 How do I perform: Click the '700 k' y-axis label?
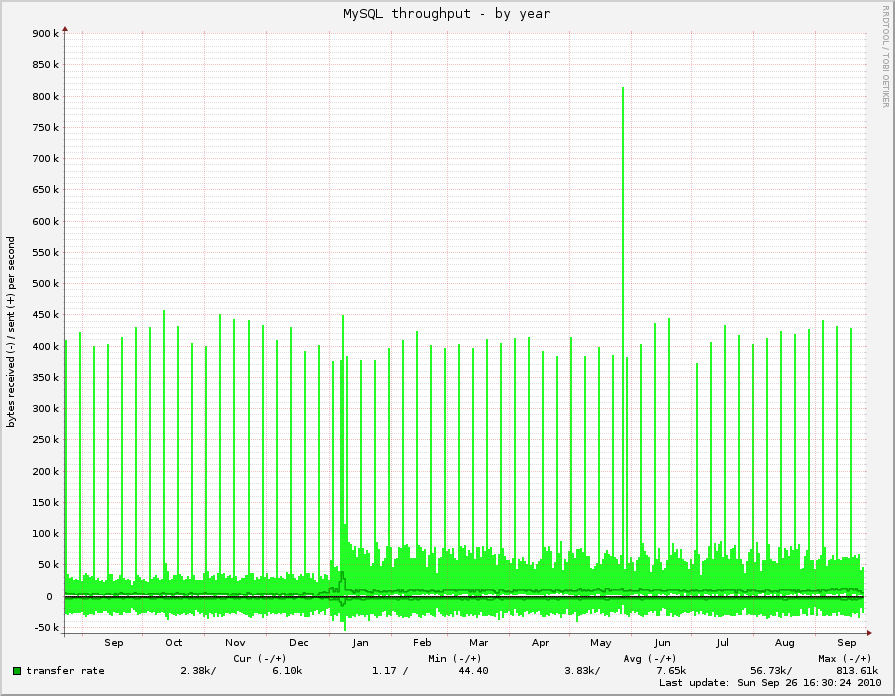coord(46,159)
